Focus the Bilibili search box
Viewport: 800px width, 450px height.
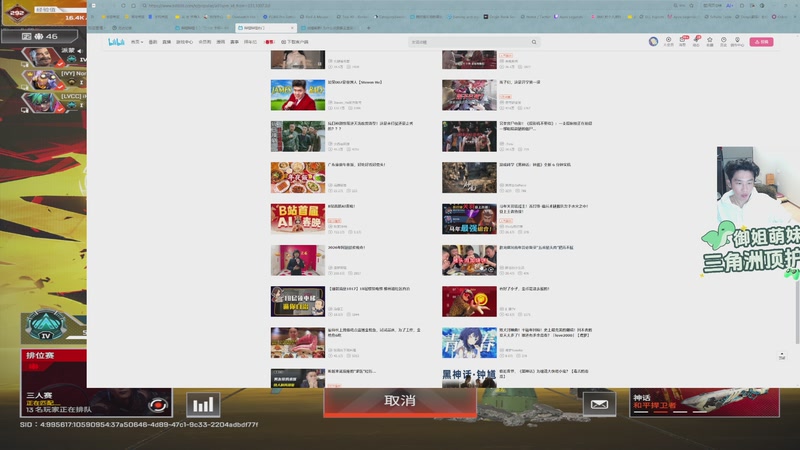pyautogui.click(x=469, y=42)
